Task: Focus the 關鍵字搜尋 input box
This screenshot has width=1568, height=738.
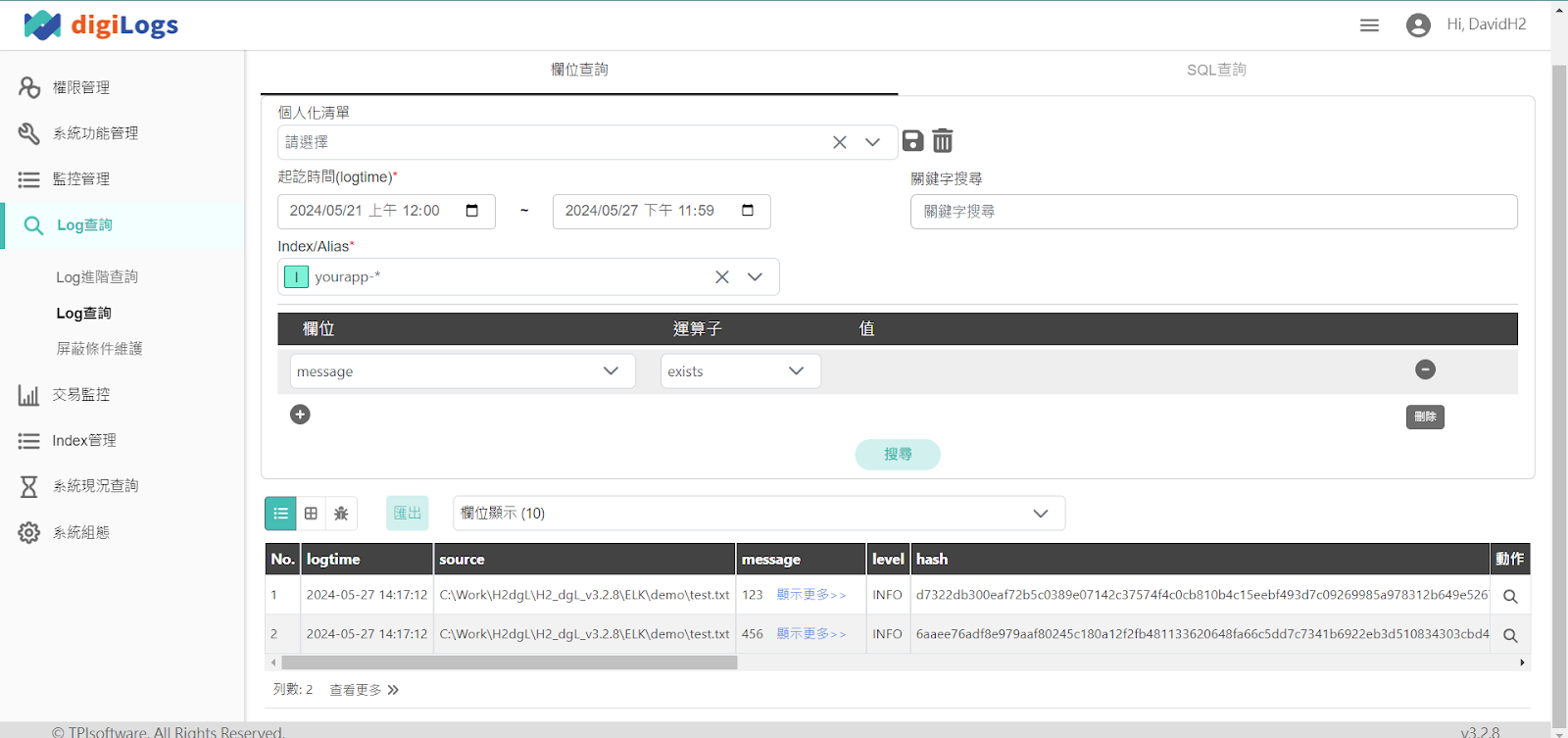Action: point(1213,212)
